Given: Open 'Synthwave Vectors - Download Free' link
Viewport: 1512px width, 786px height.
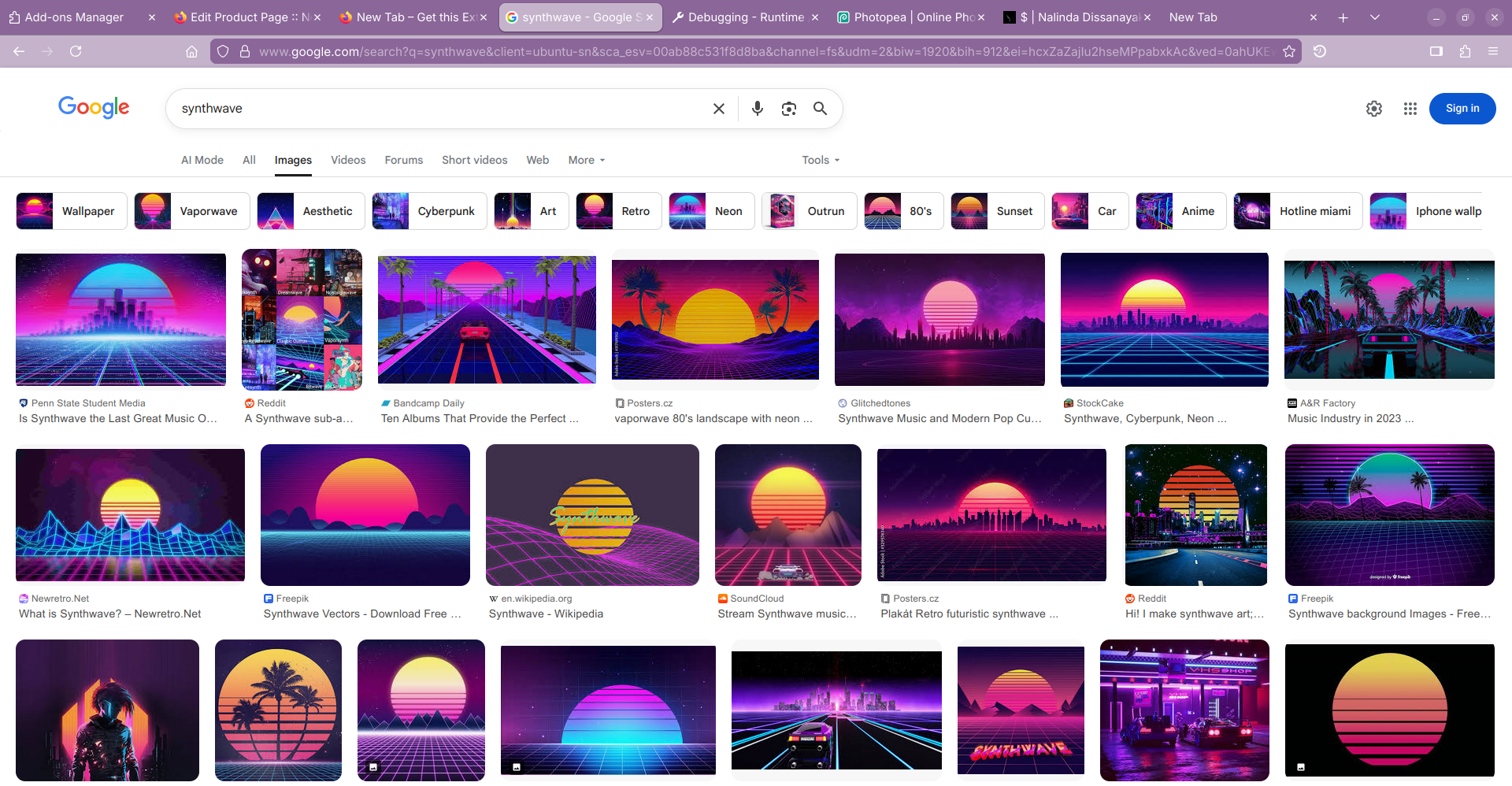Looking at the screenshot, I should 362,614.
